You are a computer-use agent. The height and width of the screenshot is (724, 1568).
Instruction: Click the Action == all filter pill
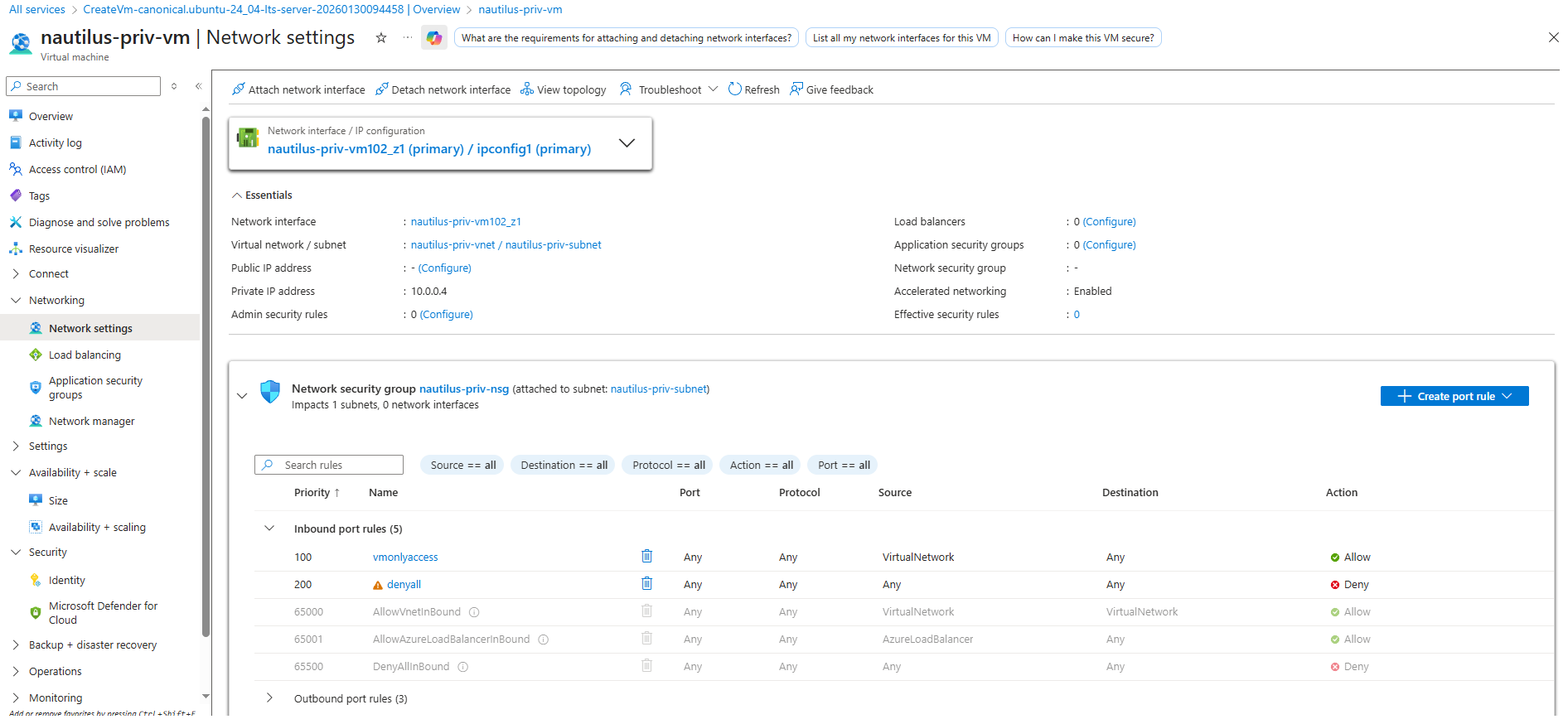click(761, 465)
